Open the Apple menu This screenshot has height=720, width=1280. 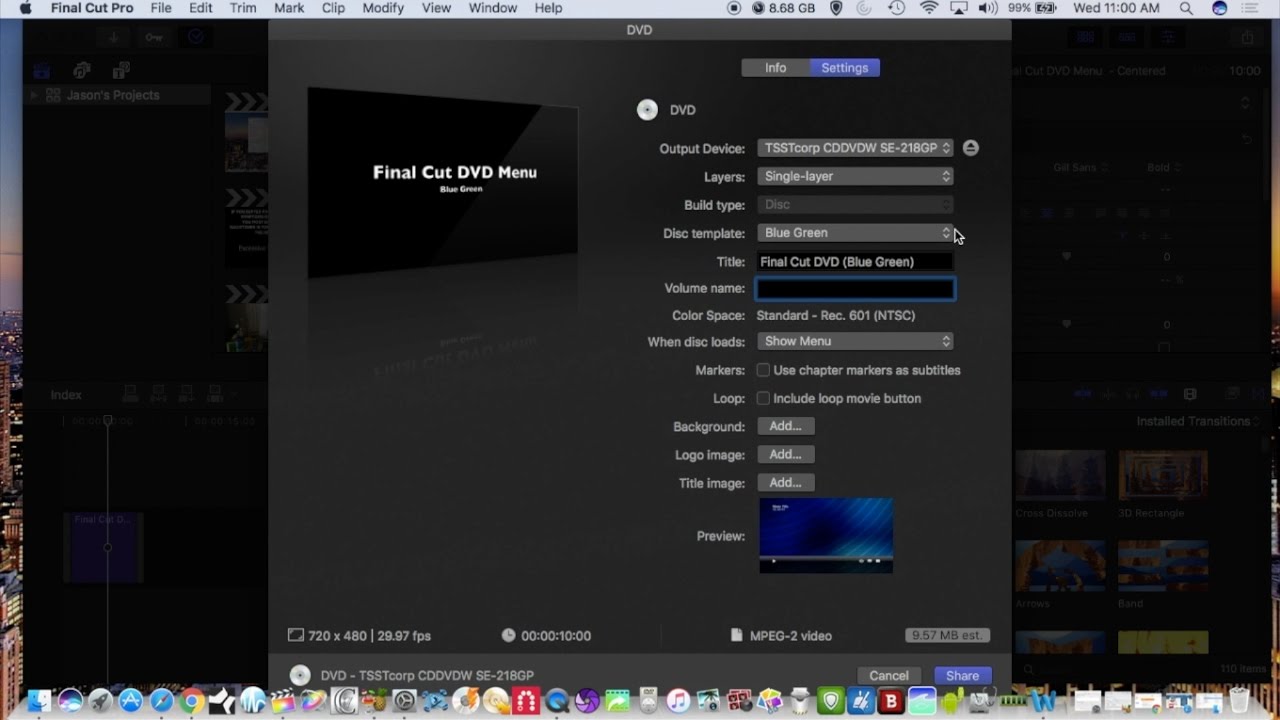(25, 8)
